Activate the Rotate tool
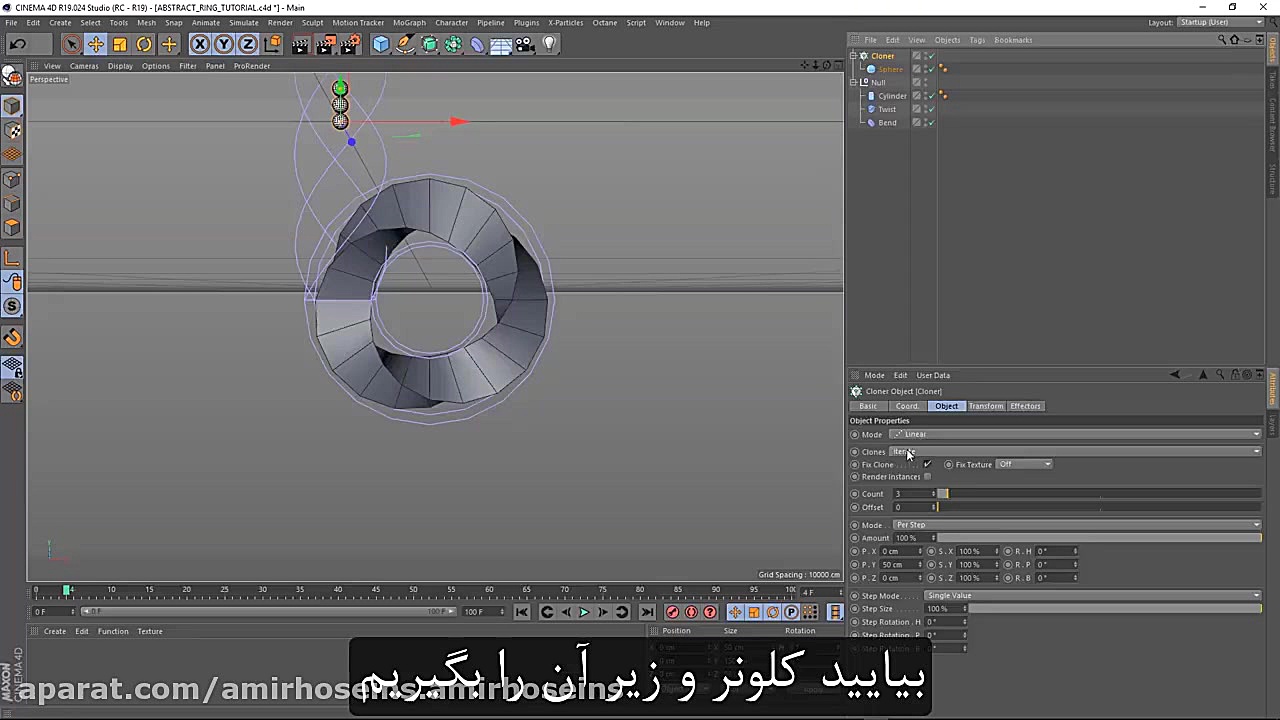This screenshot has height=720, width=1280. (x=143, y=43)
